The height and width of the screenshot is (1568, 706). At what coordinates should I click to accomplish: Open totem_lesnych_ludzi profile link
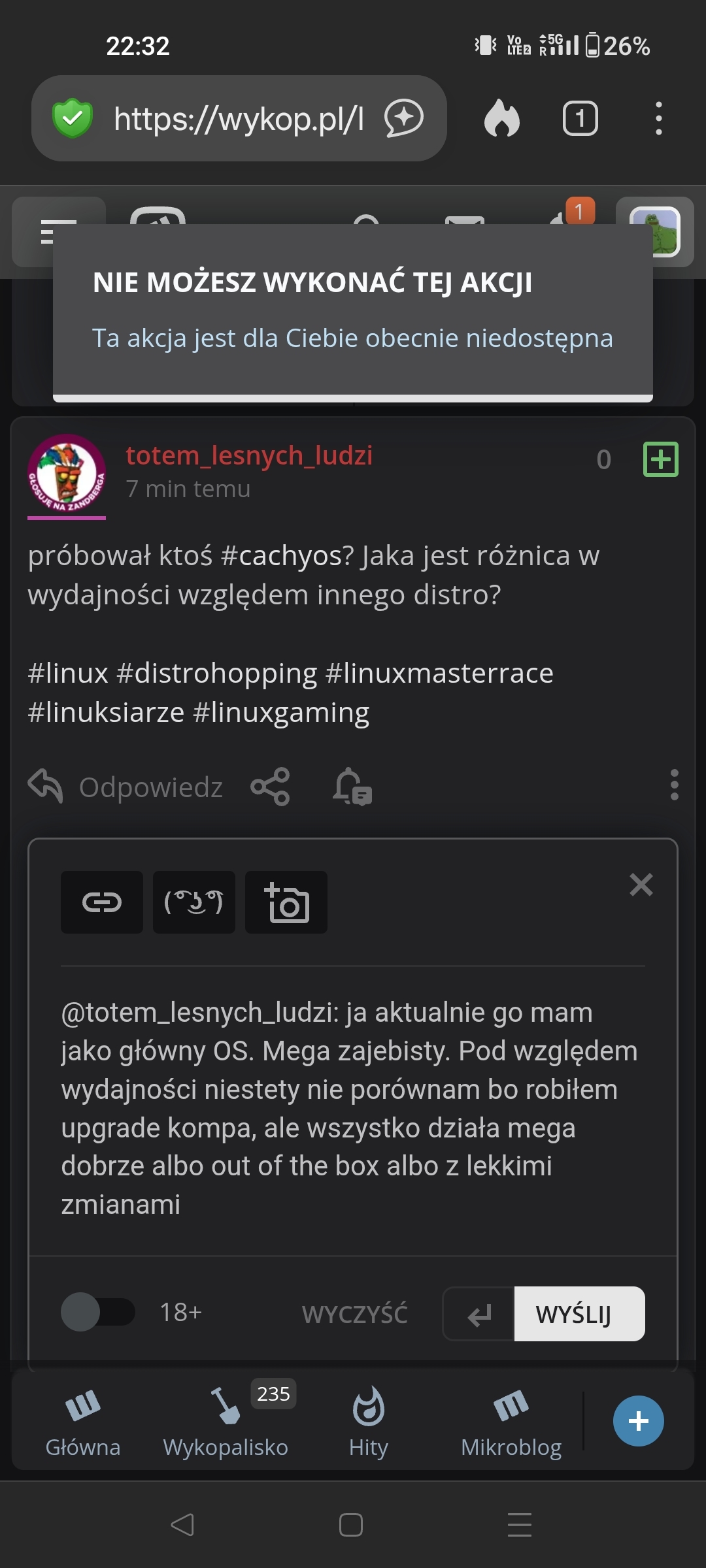[x=249, y=455]
